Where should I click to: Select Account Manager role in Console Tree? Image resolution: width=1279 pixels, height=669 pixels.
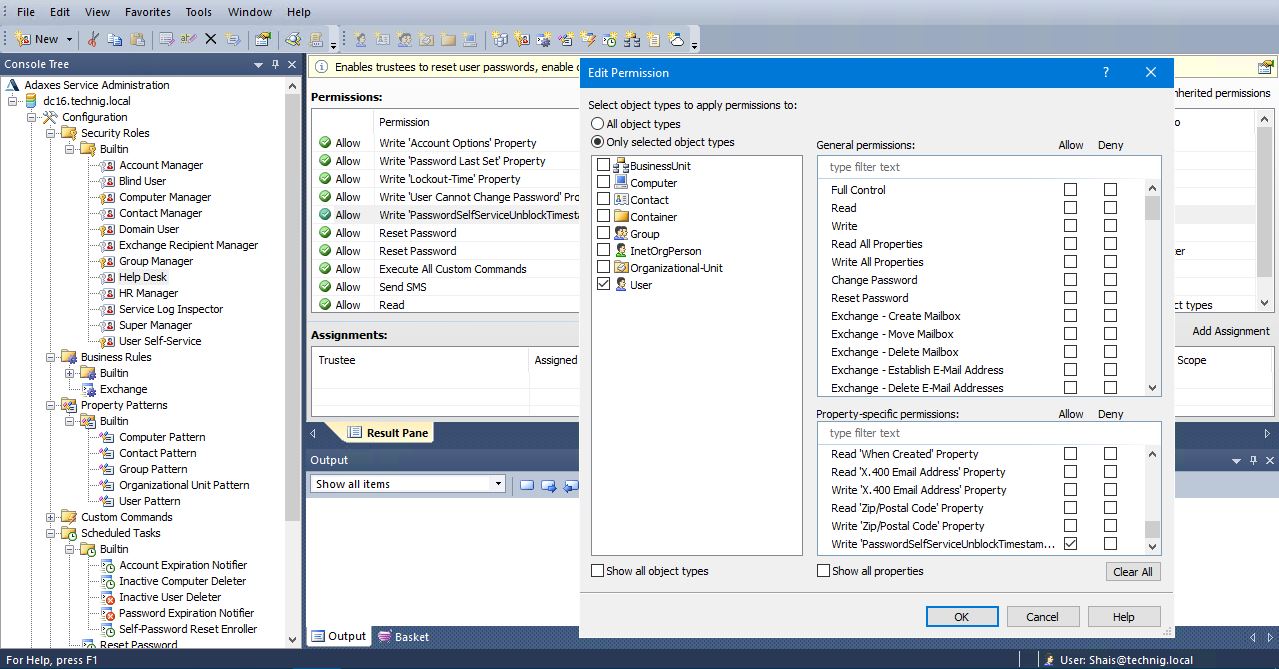pyautogui.click(x=161, y=165)
